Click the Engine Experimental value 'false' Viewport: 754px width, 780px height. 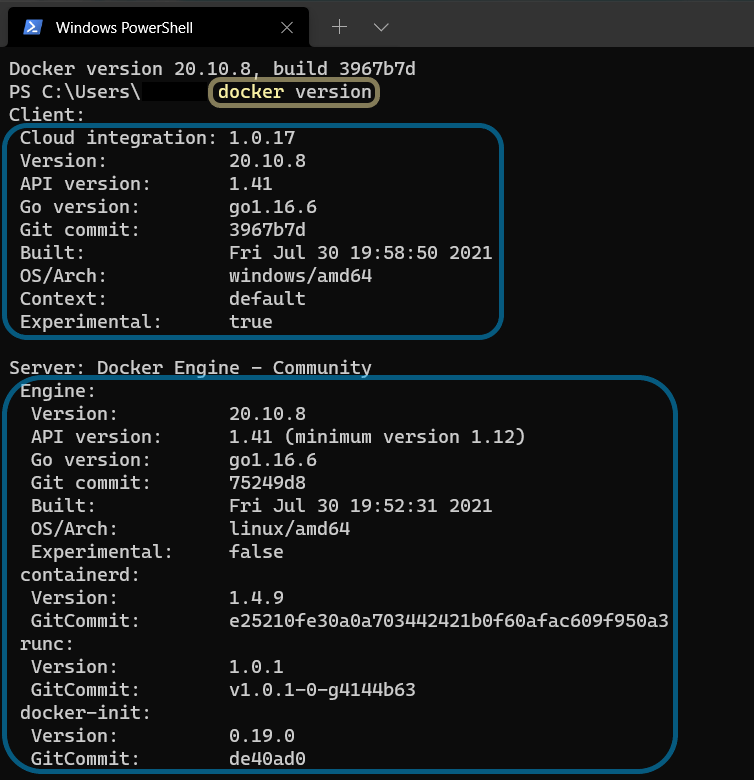(x=256, y=552)
